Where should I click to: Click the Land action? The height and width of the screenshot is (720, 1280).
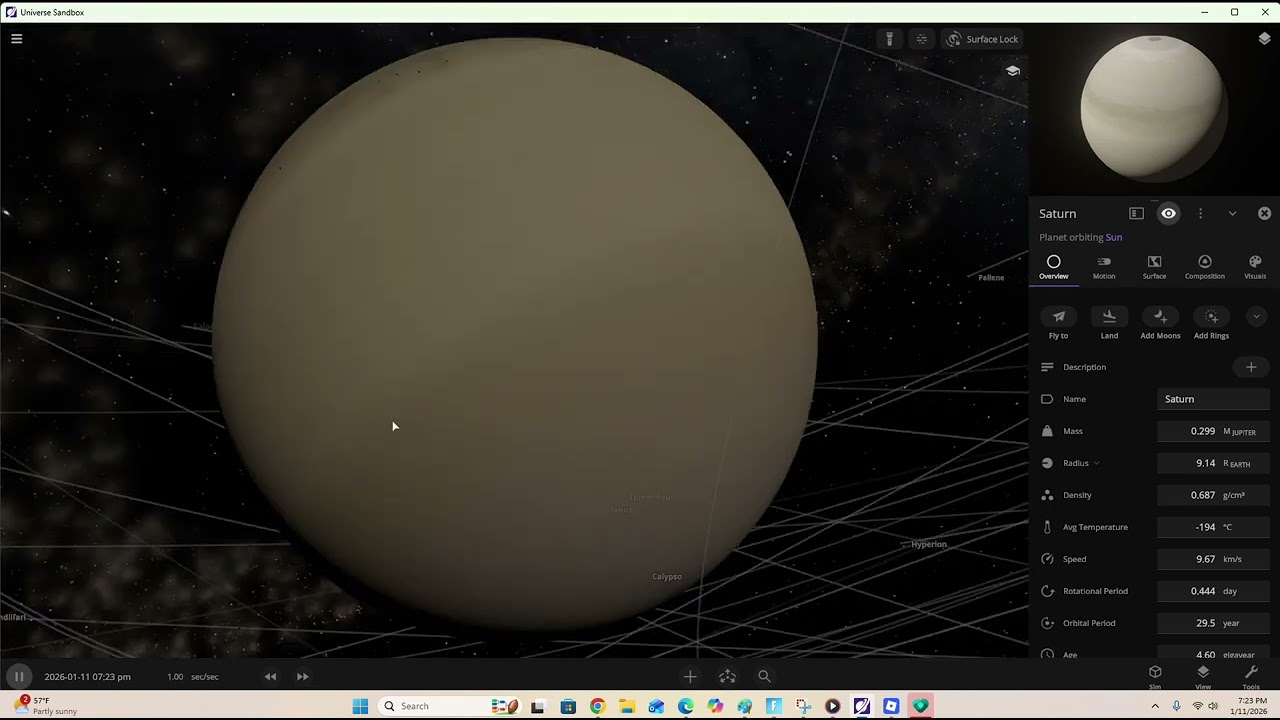click(x=1109, y=324)
